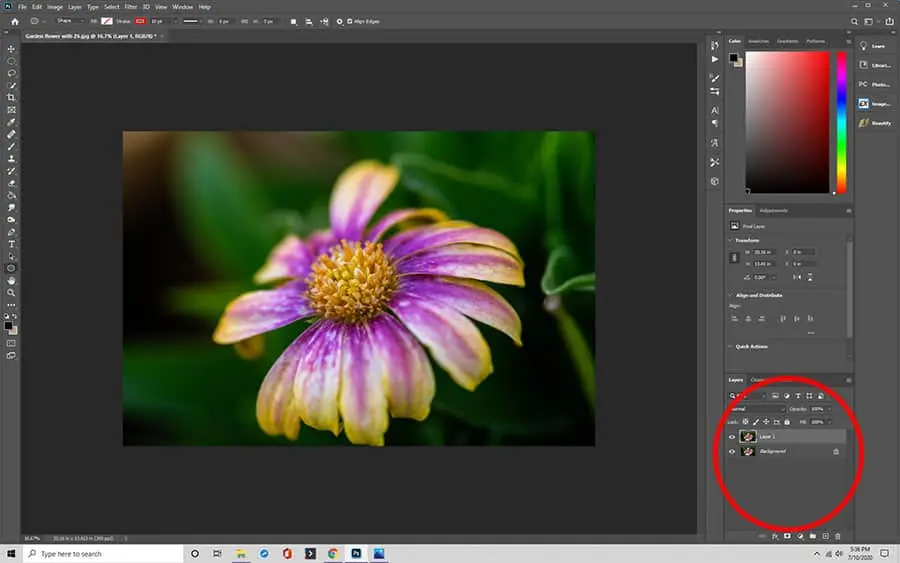Screen dimensions: 900x563
Task: Open the Character panel icon
Action: (x=715, y=110)
